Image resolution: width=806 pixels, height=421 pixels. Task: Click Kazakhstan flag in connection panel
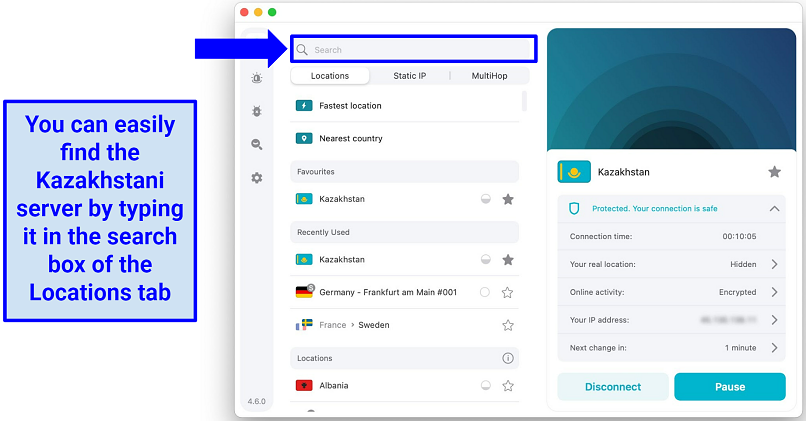pos(574,172)
